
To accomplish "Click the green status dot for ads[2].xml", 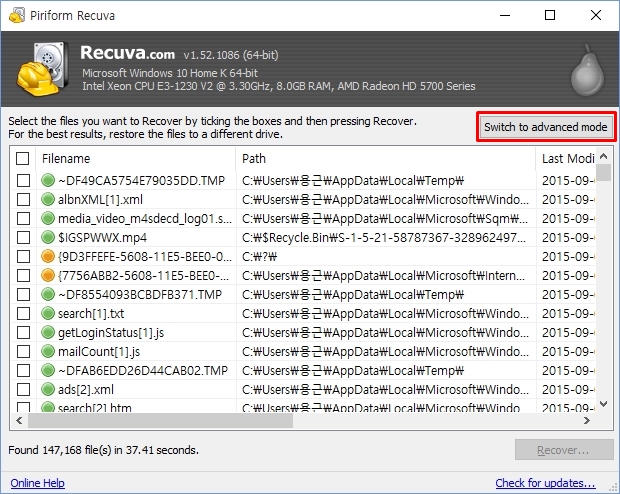I will point(48,389).
